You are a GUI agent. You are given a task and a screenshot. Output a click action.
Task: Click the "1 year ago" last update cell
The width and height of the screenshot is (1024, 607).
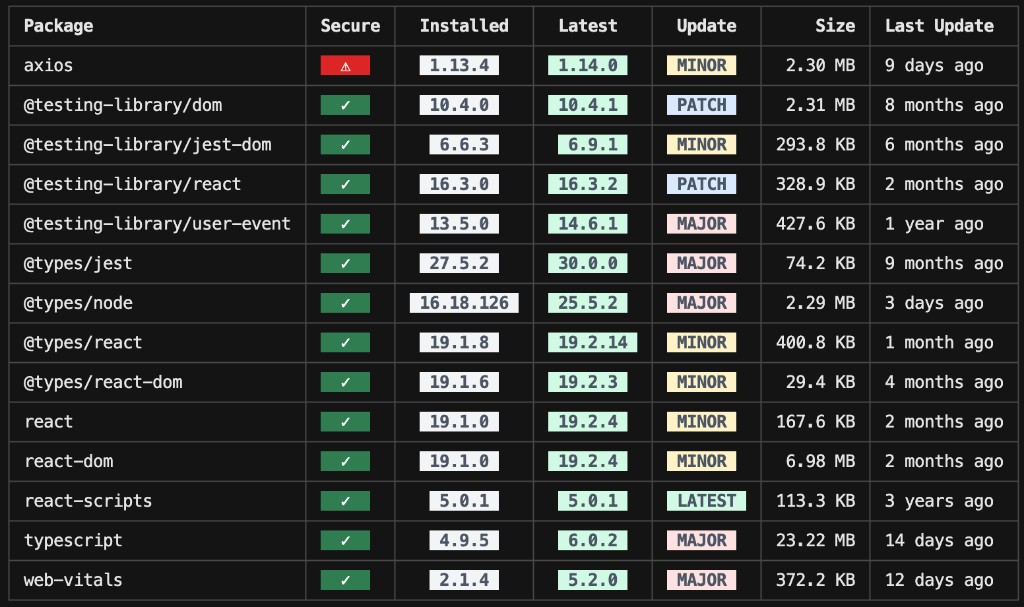pos(934,223)
